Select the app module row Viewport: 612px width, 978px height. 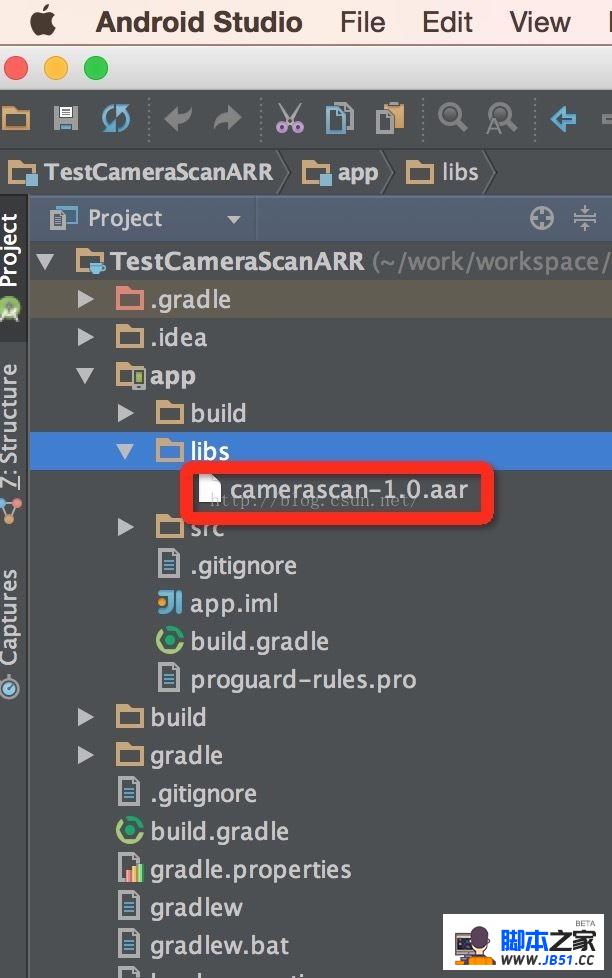point(321,375)
